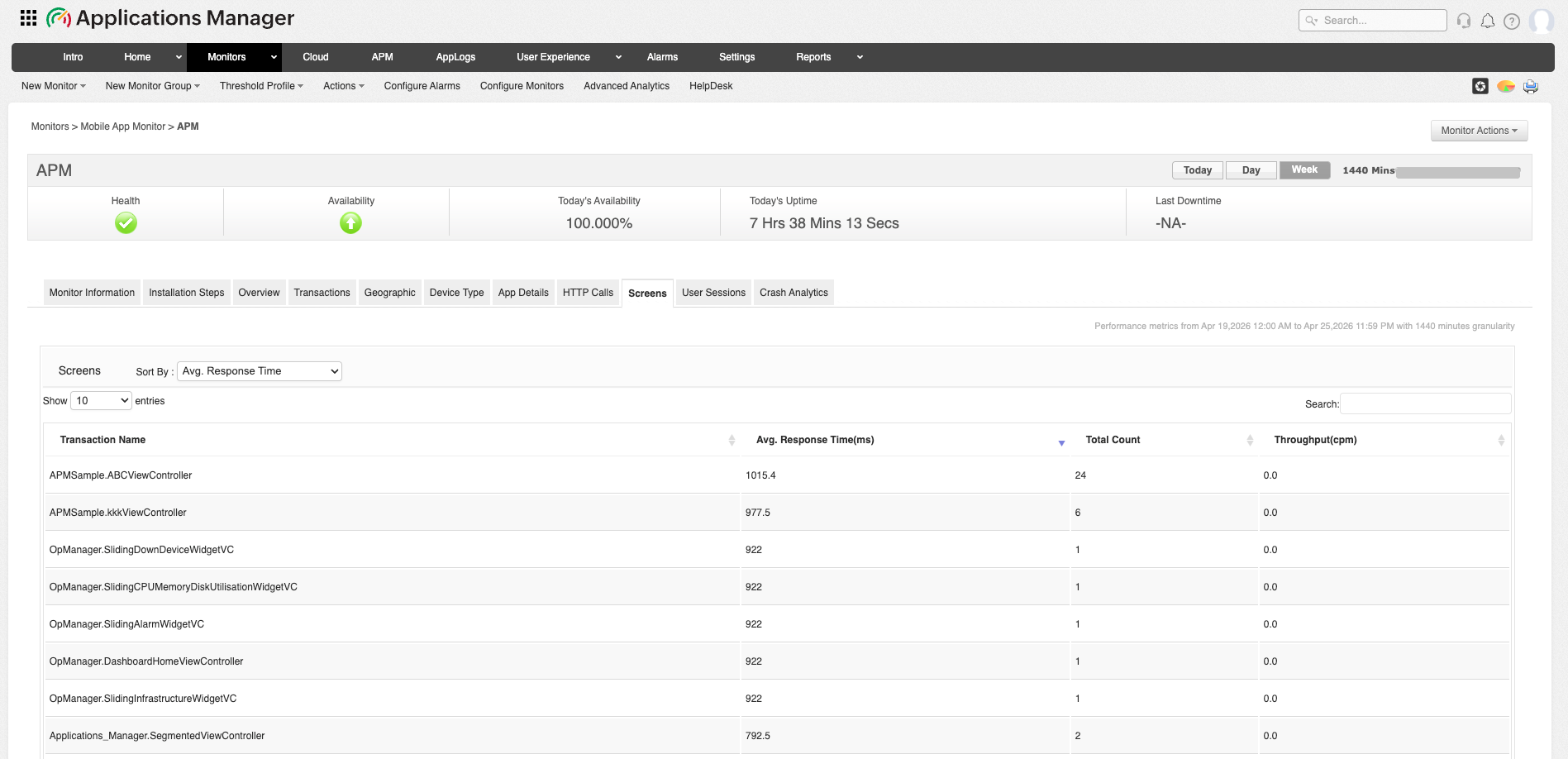Switch to the Crash Analytics tab

point(794,293)
